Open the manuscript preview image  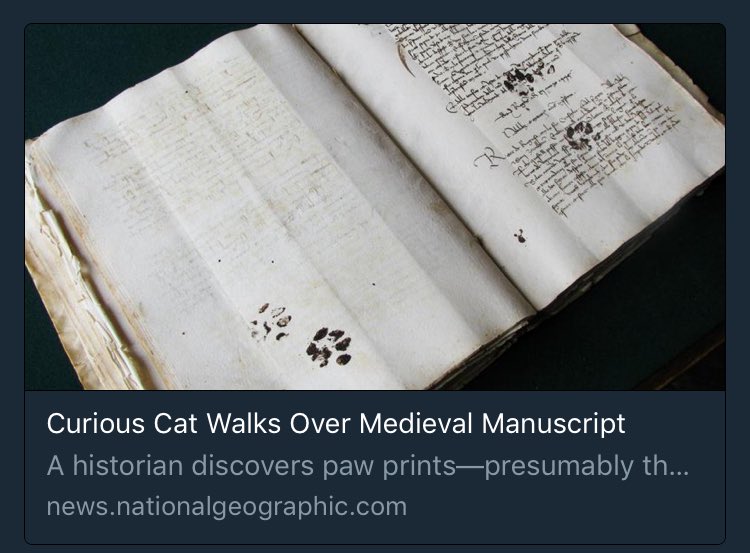pyautogui.click(x=375, y=207)
